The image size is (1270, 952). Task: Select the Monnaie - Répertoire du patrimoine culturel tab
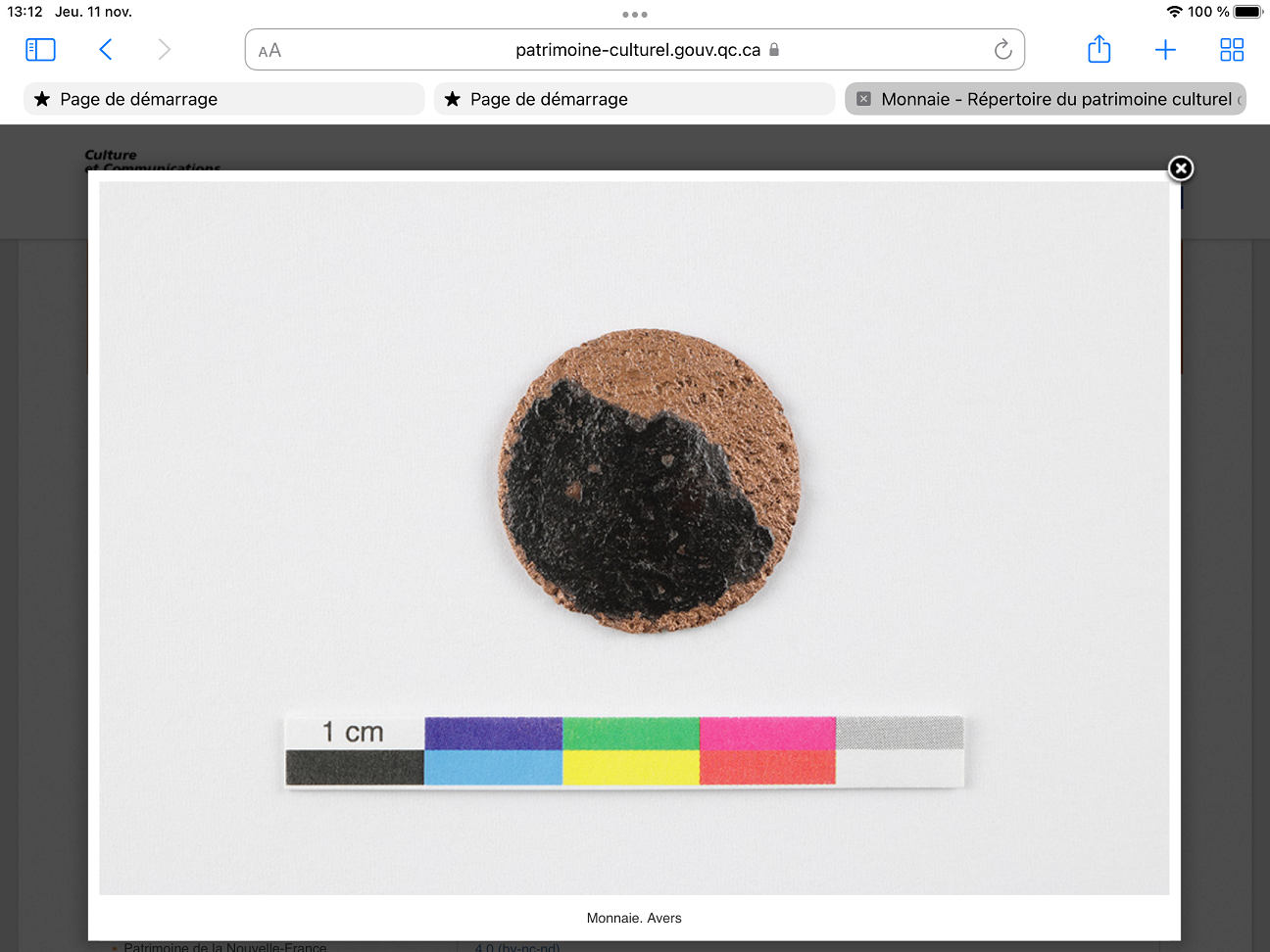[1046, 99]
